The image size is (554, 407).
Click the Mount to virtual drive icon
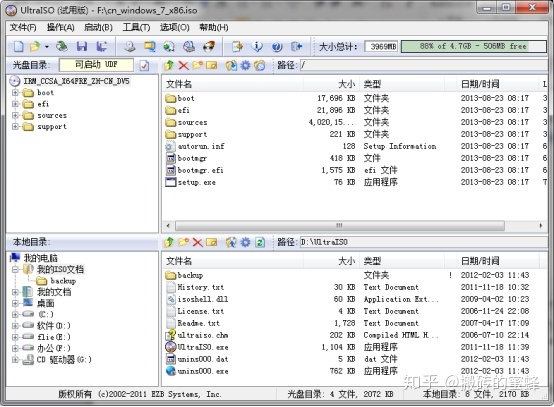click(x=189, y=46)
